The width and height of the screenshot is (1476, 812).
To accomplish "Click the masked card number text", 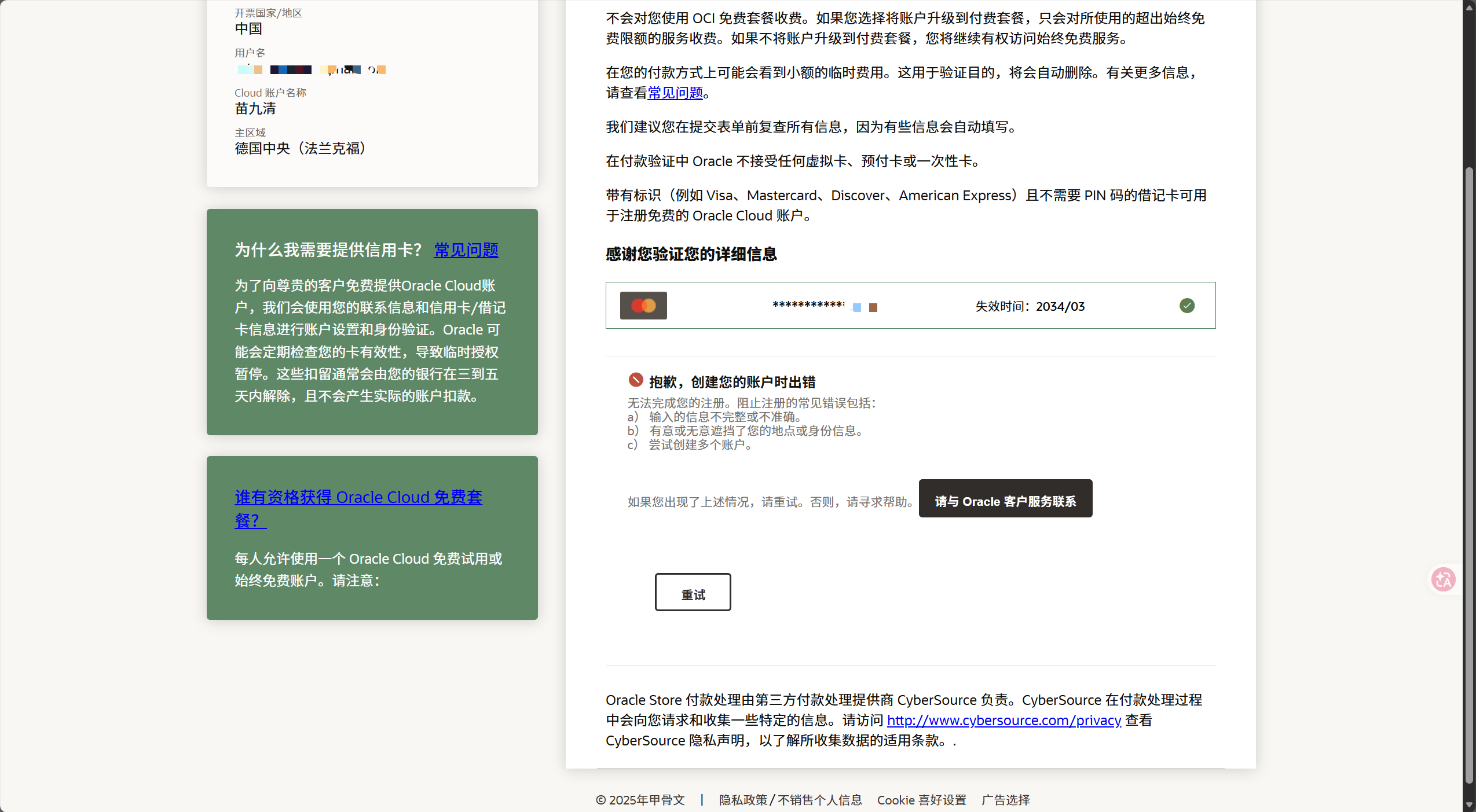I will point(825,306).
